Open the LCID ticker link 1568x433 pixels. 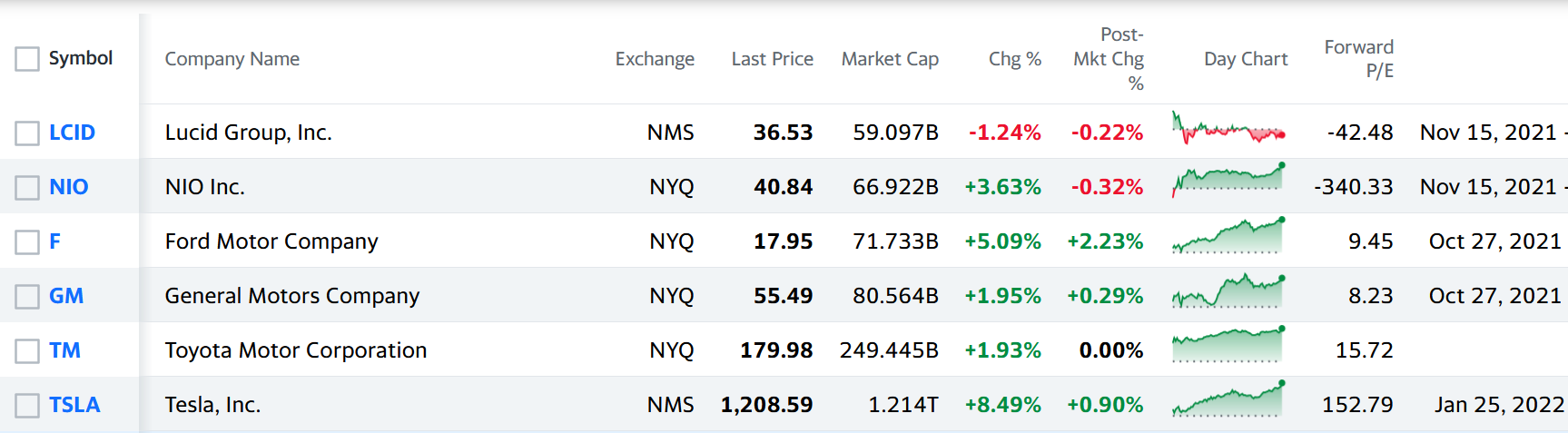click(72, 133)
